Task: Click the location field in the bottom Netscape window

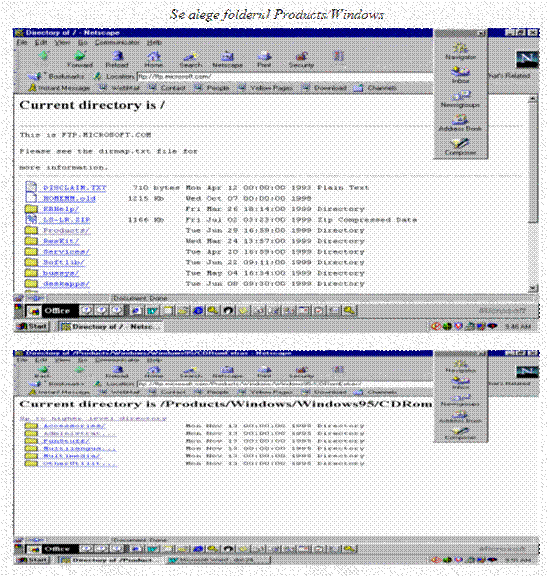Action: pyautogui.click(x=285, y=384)
